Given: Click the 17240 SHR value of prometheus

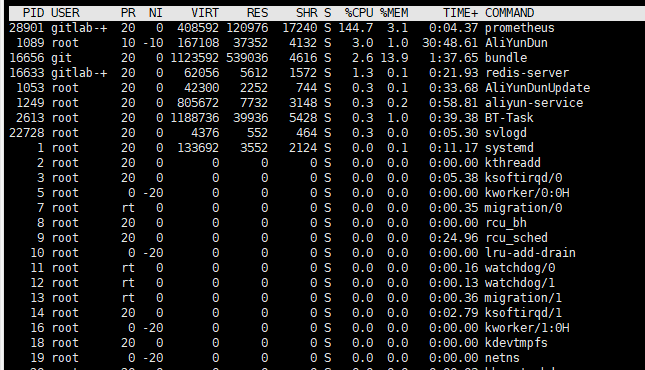Looking at the screenshot, I should tap(300, 28).
